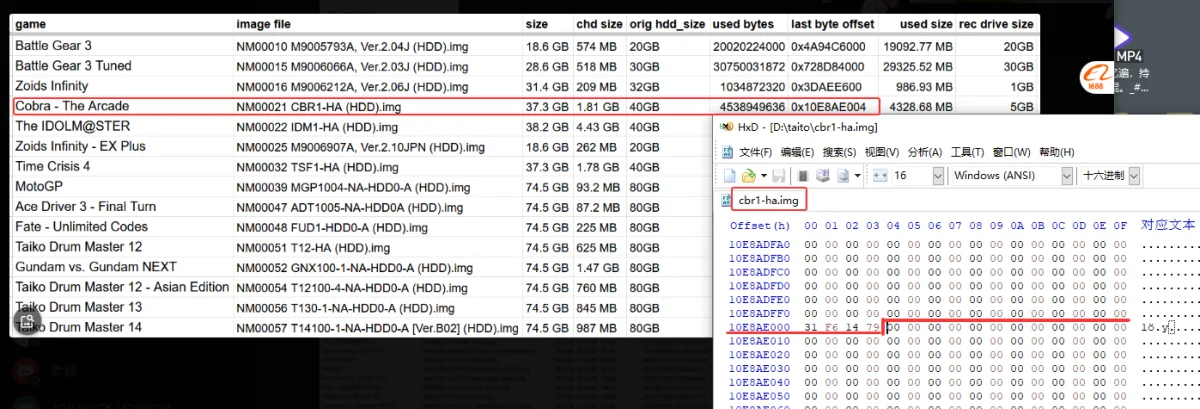Select the 'Battle Gear 3 Tuned' game cell
Viewport: 1200px width, 409px height.
74,65
